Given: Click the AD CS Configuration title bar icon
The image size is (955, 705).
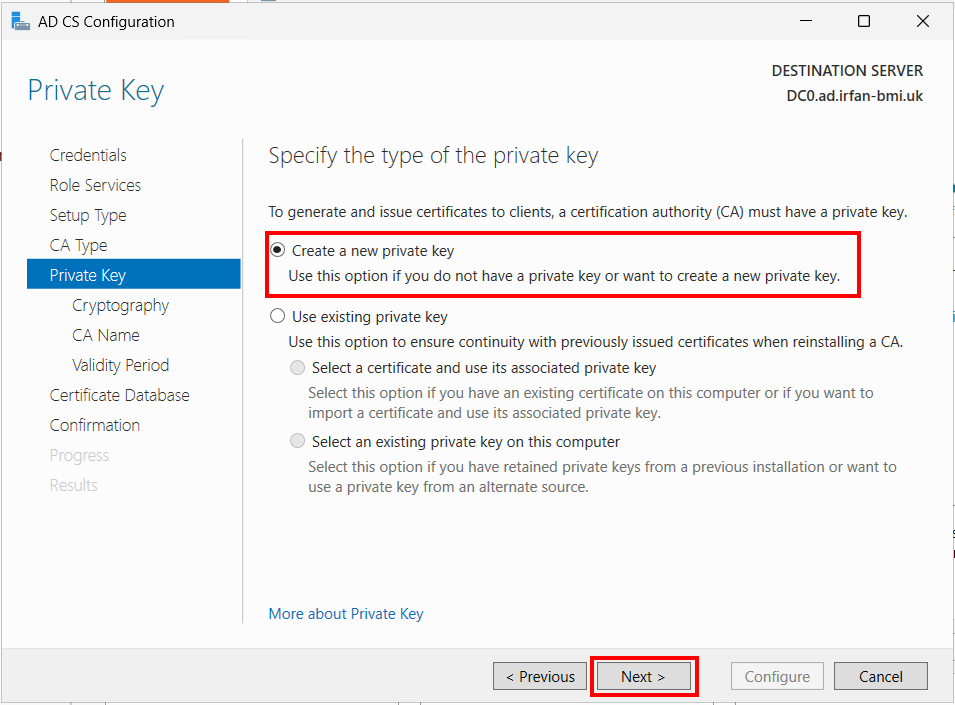Looking at the screenshot, I should point(20,21).
